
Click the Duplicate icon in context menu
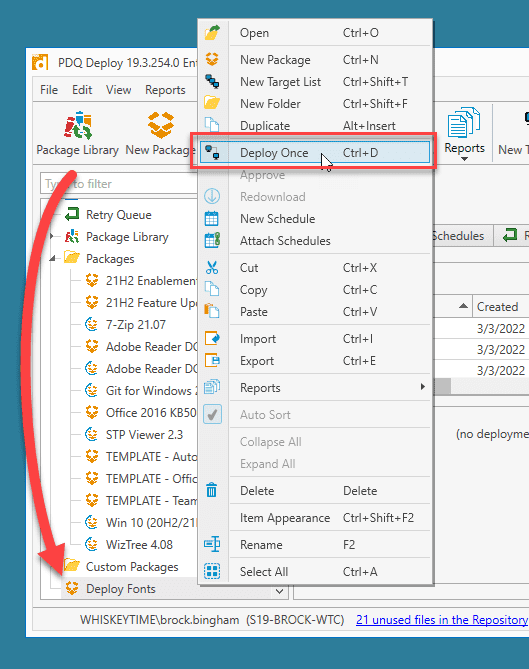tap(212, 125)
